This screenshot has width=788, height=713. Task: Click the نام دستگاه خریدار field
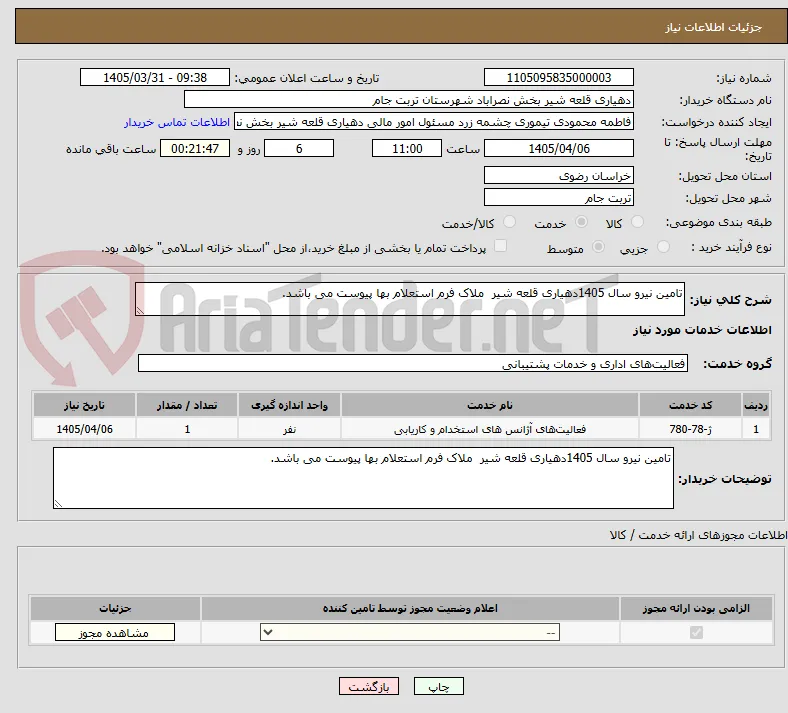pos(409,99)
